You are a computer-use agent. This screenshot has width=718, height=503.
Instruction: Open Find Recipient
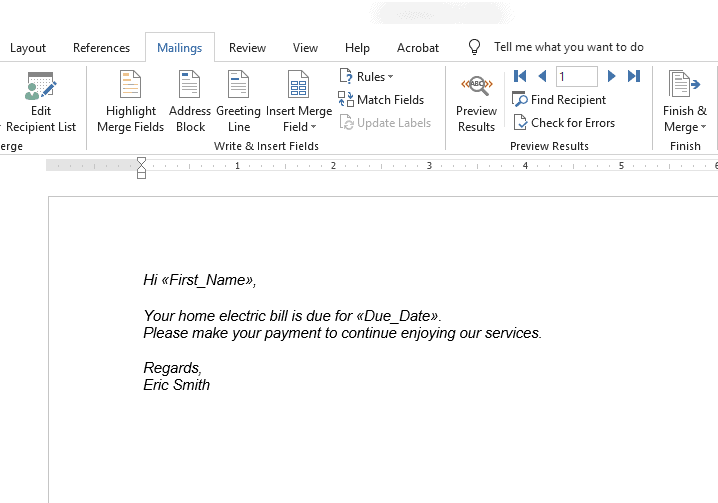[559, 99]
